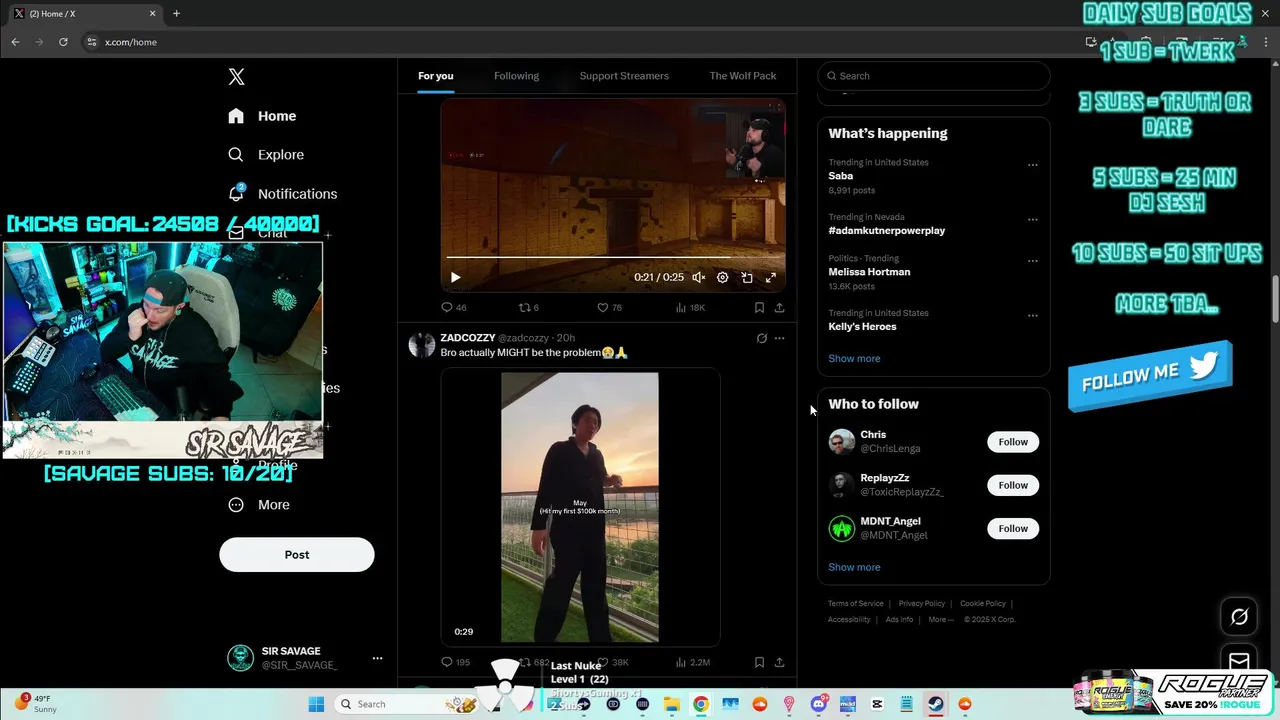Reload the page in Chrome
1280x720 pixels.
pos(63,42)
